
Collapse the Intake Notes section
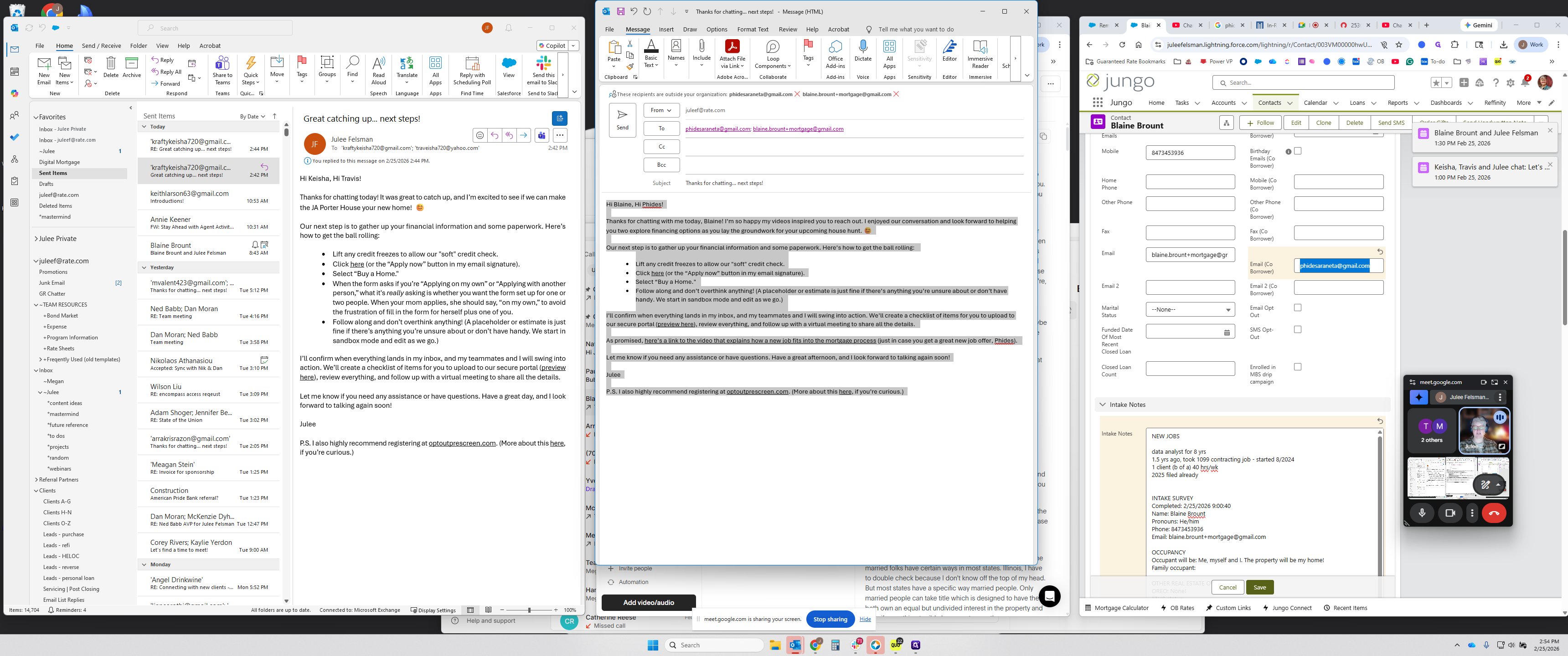1102,405
